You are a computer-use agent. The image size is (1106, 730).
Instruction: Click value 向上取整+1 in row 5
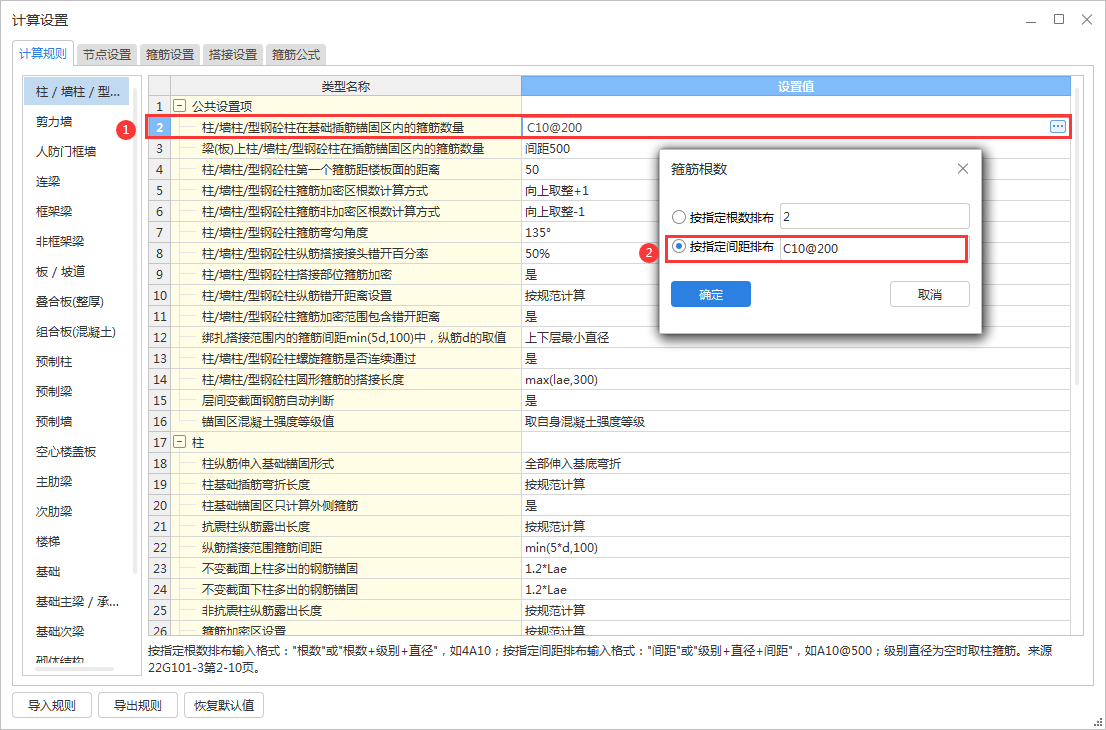(557, 190)
